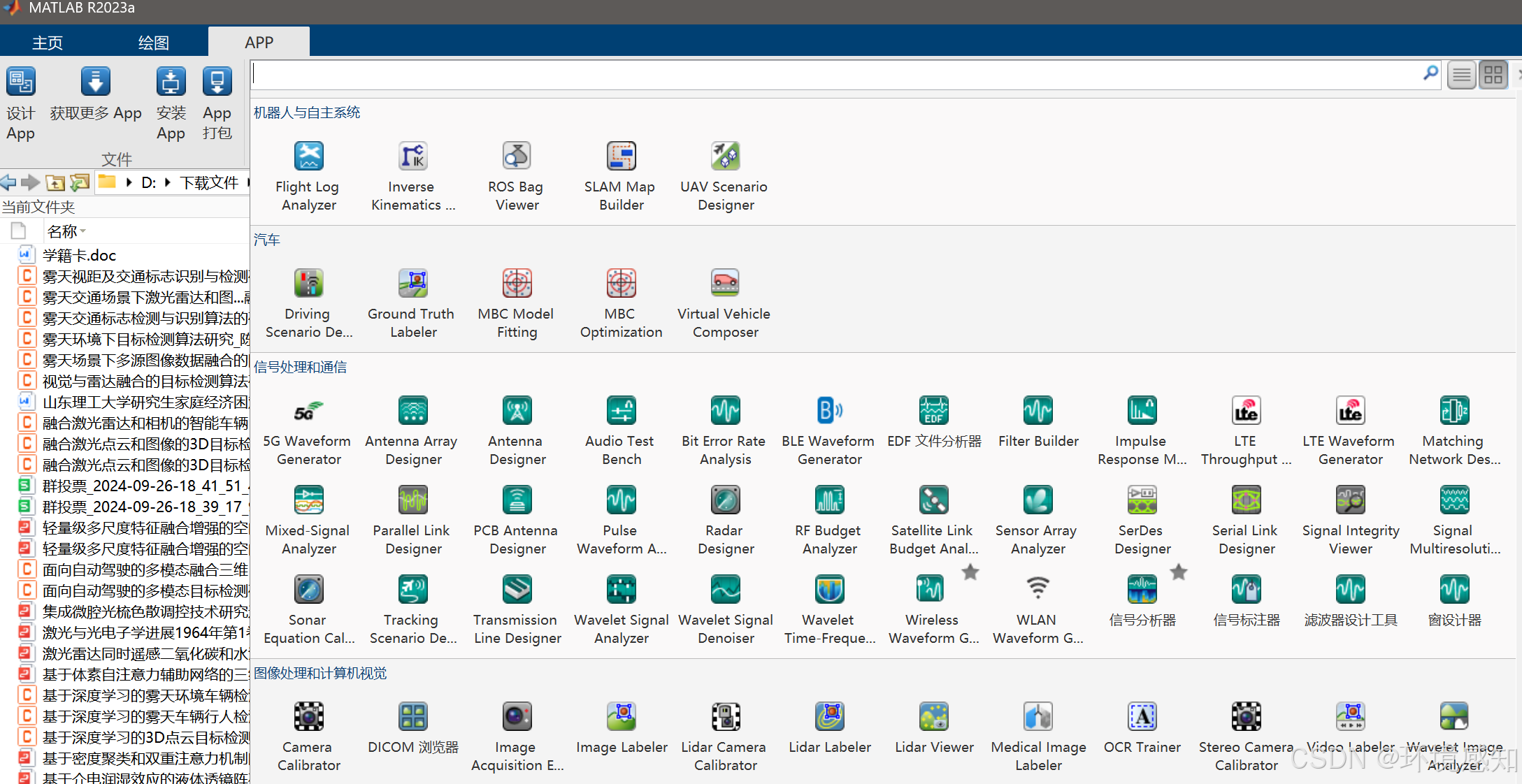Launch Driving Scenario Designer
Screen dimensions: 1522x784
click(308, 303)
